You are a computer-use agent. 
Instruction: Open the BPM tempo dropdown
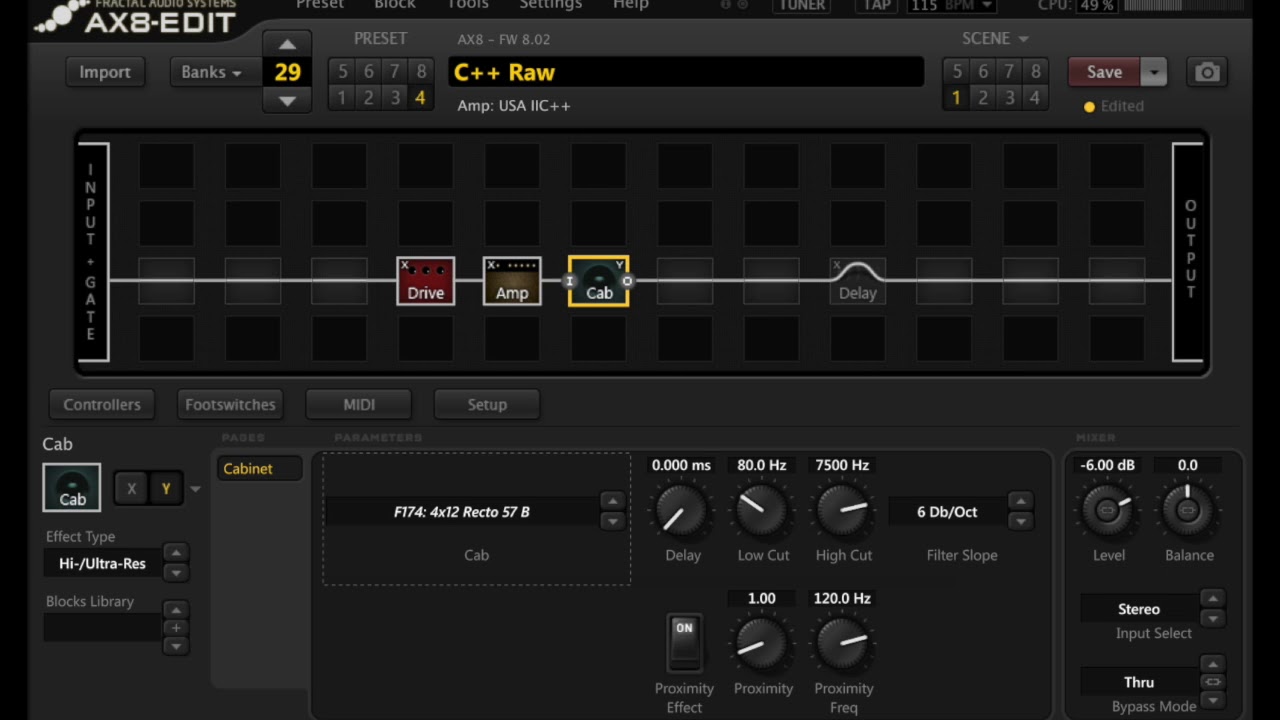point(951,5)
